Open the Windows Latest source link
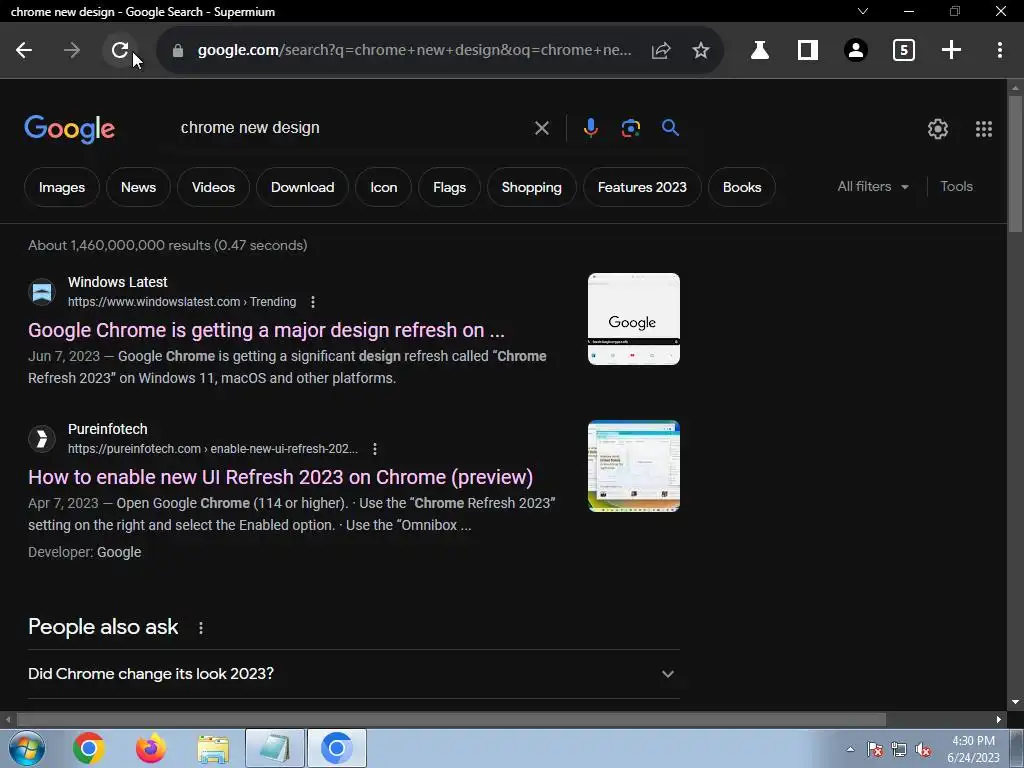The image size is (1024, 768). pyautogui.click(x=182, y=302)
